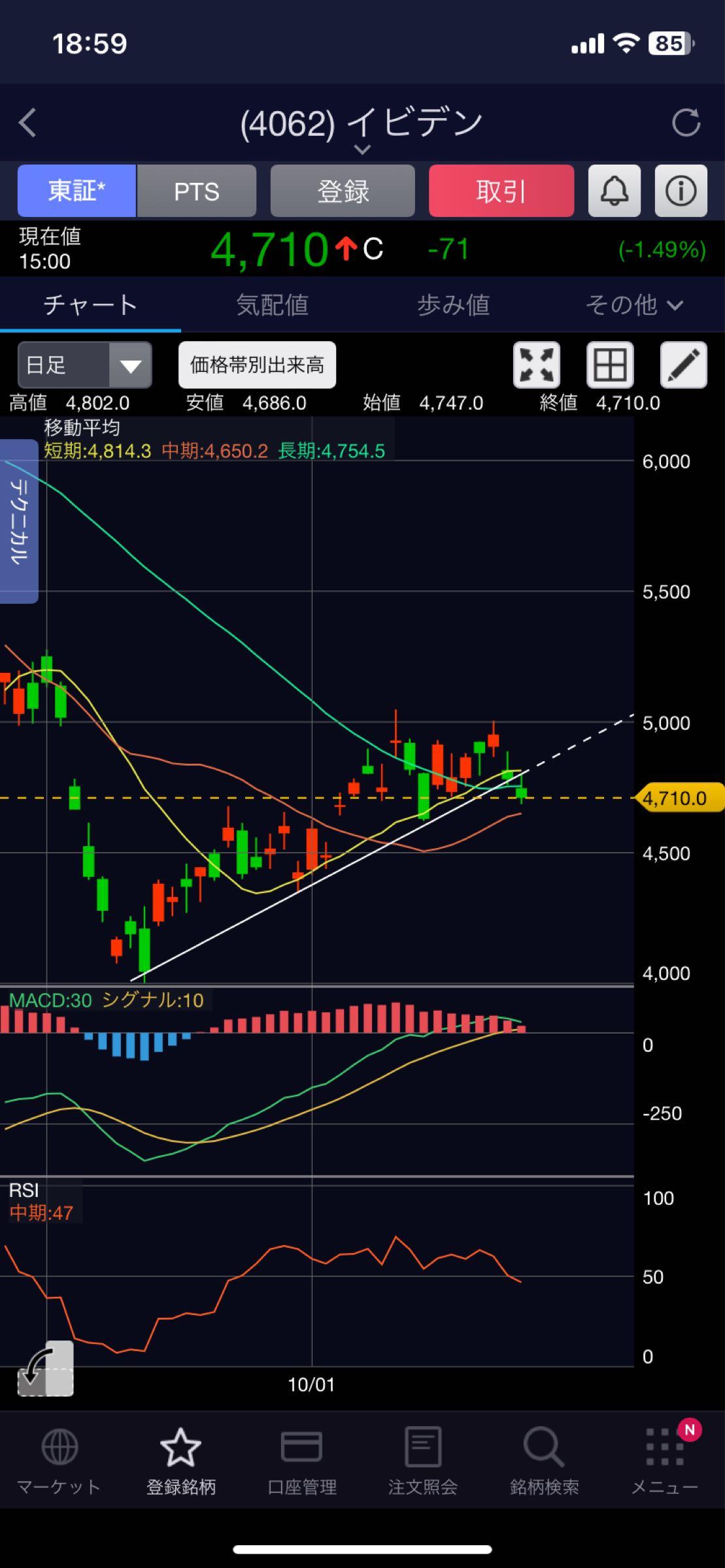Screen dimensions: 725x1568
Task: Open the テクニカル side panel
Action: point(19,521)
